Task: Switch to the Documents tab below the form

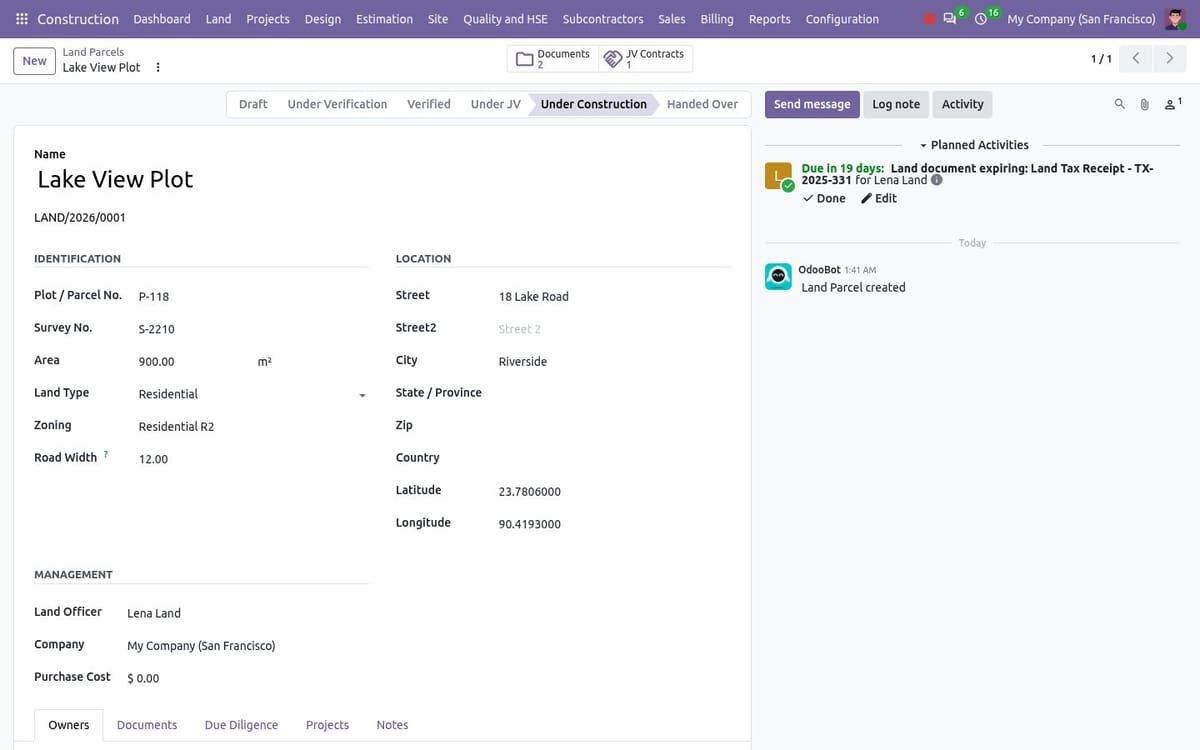Action: coord(147,725)
